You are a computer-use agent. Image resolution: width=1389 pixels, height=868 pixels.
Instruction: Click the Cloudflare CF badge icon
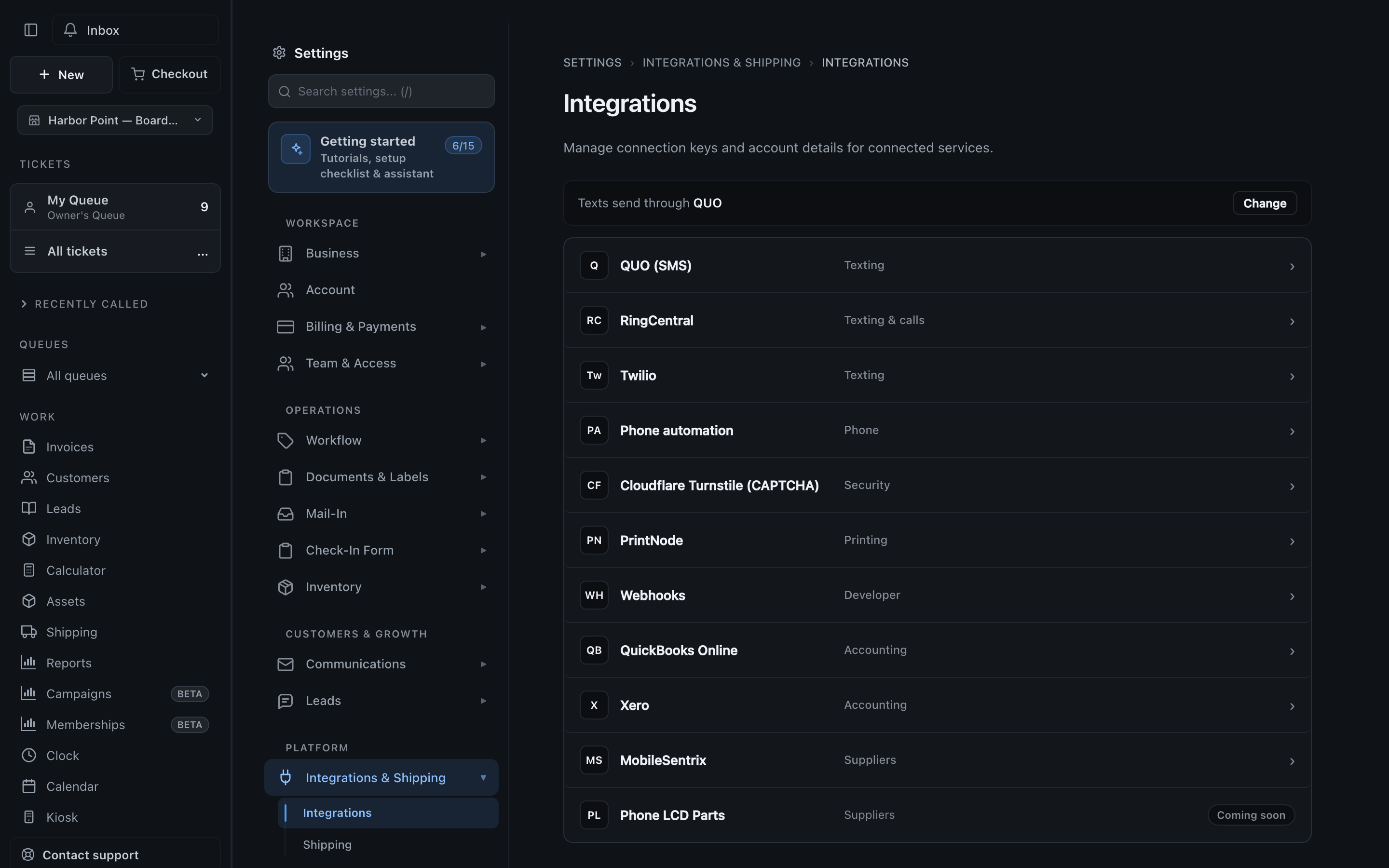tap(594, 485)
